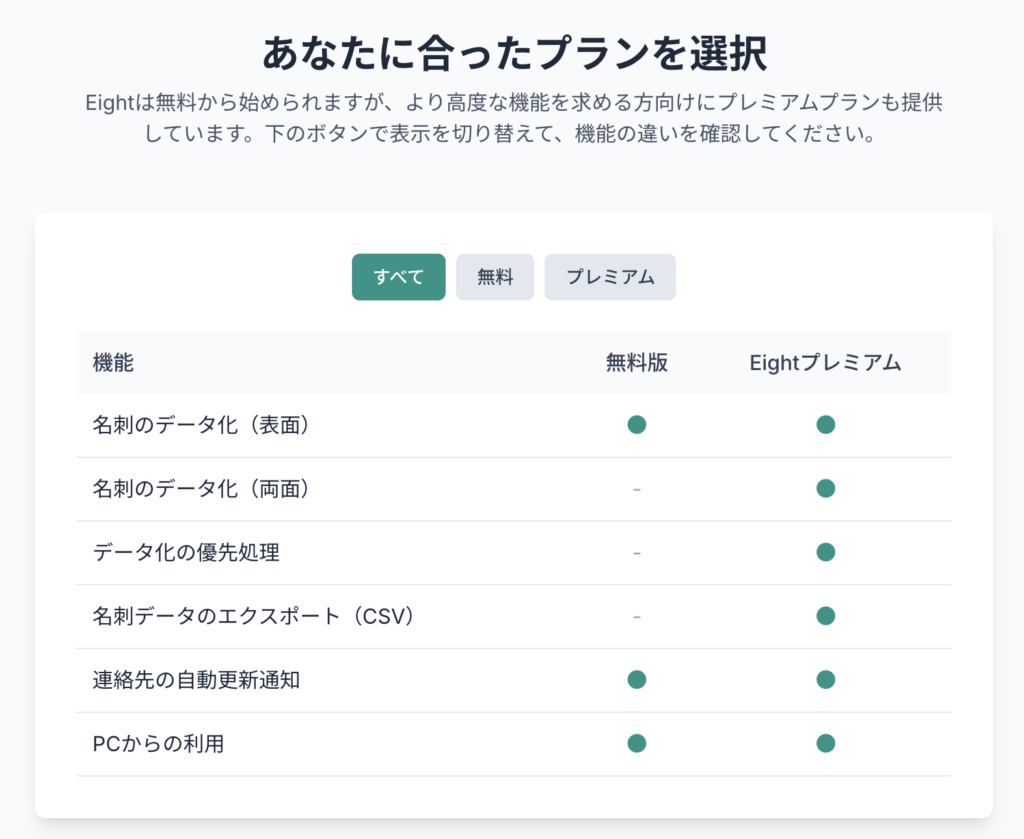Click premium dot for PCからの利用
This screenshot has width=1024, height=839.
[x=825, y=743]
